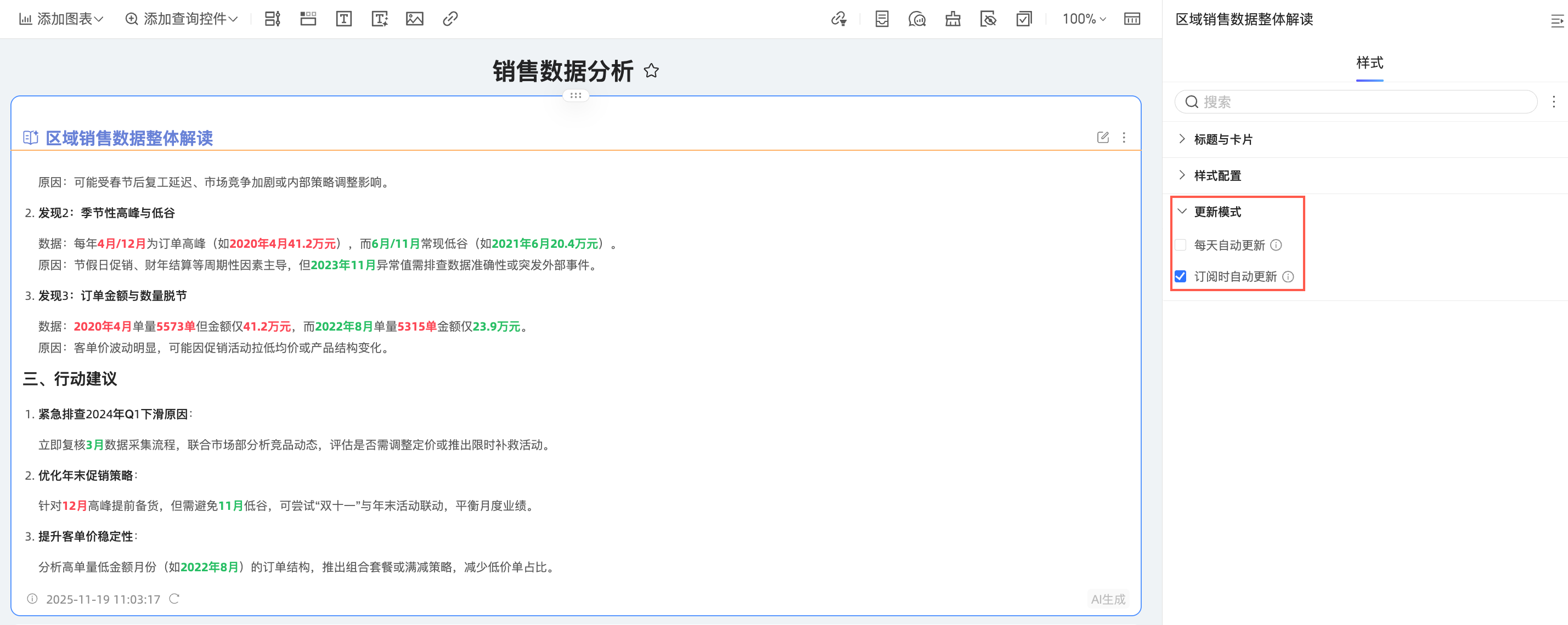Enable 每天自动更新 checkbox
The image size is (1568, 625).
(x=1181, y=245)
